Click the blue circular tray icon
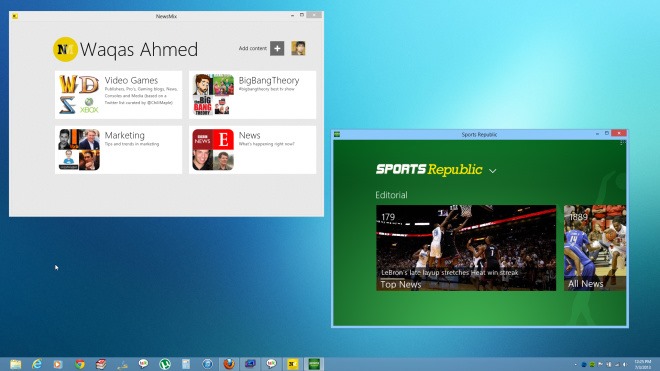 [x=584, y=365]
